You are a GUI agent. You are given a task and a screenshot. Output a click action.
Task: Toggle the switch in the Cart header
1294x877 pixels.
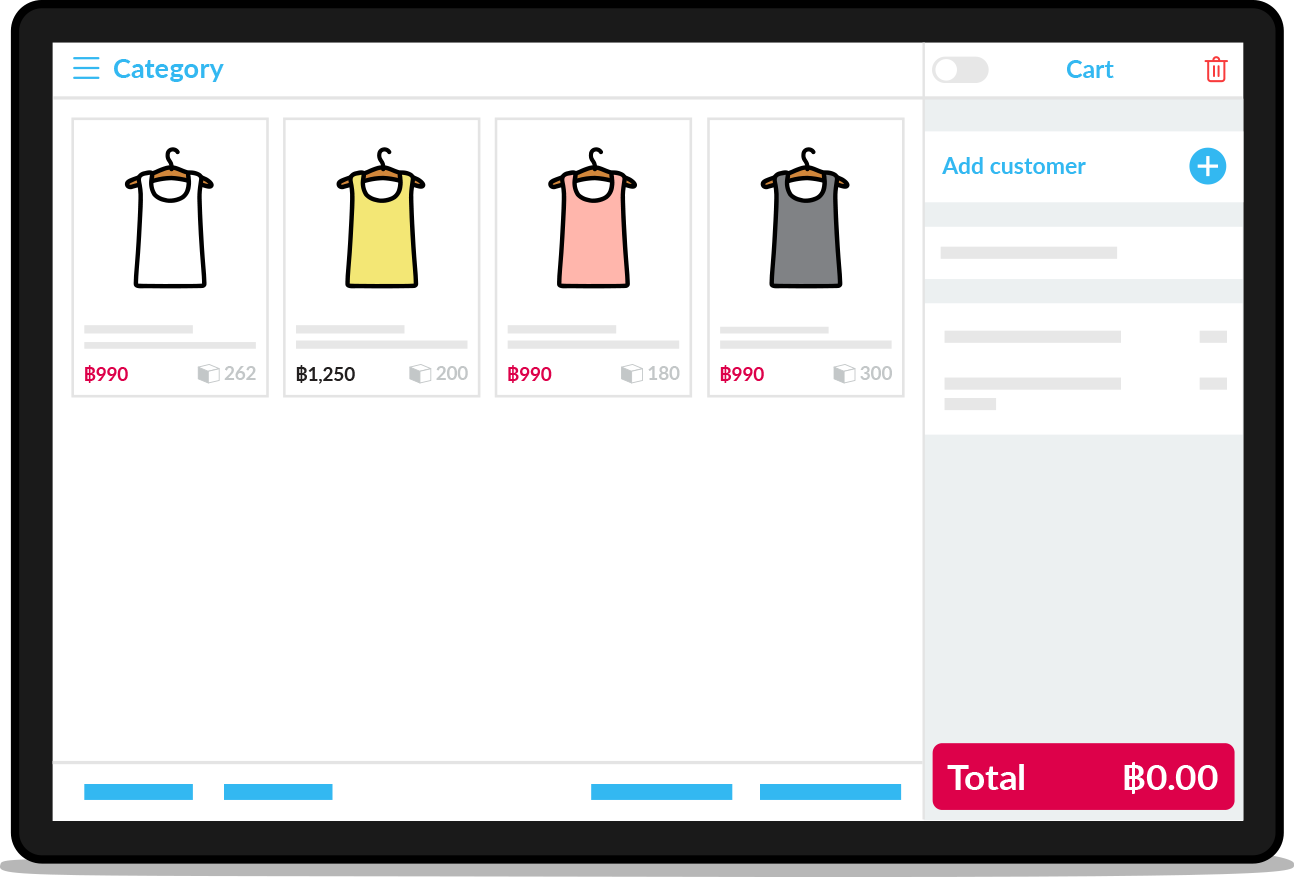(960, 70)
